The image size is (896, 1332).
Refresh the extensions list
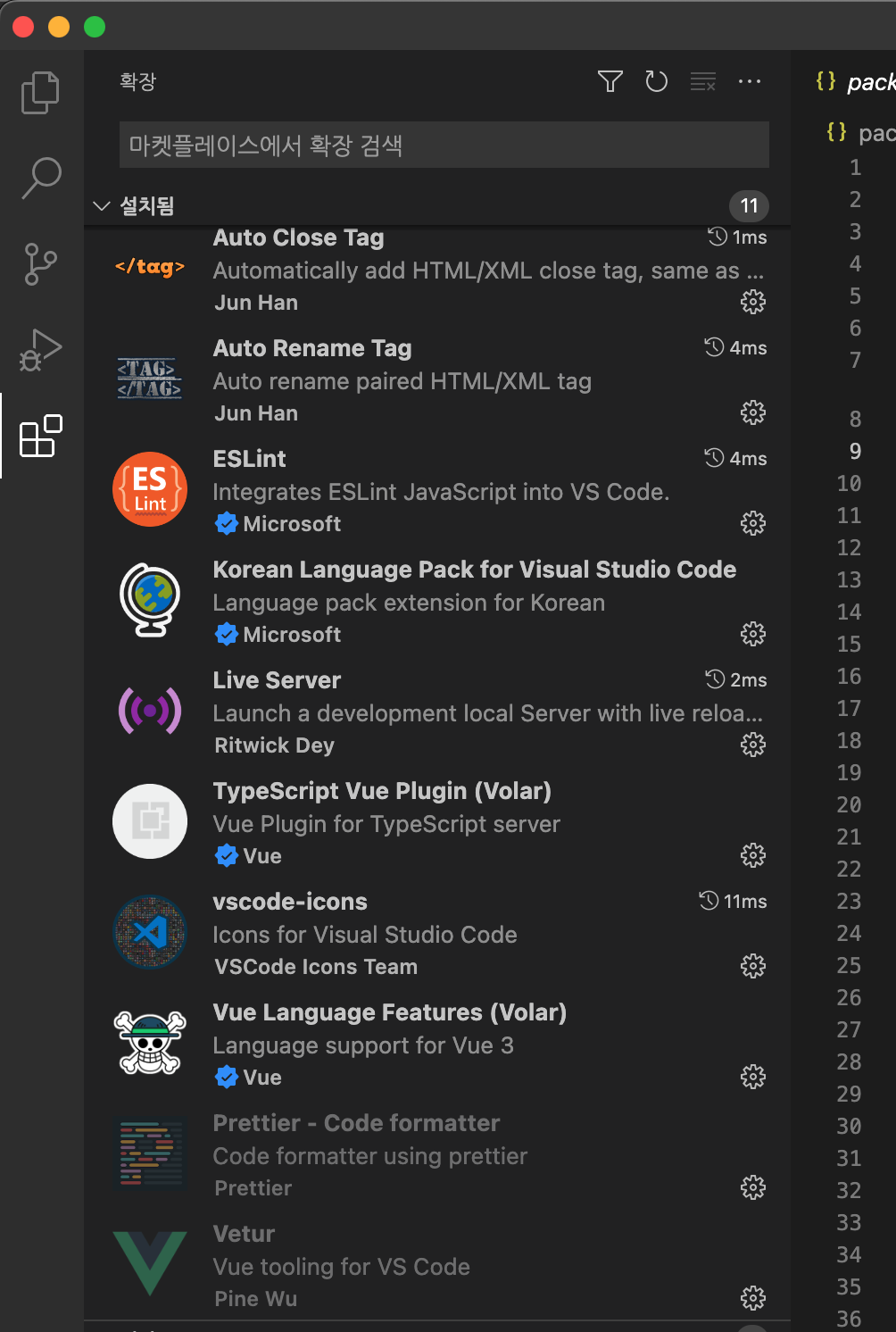point(657,81)
